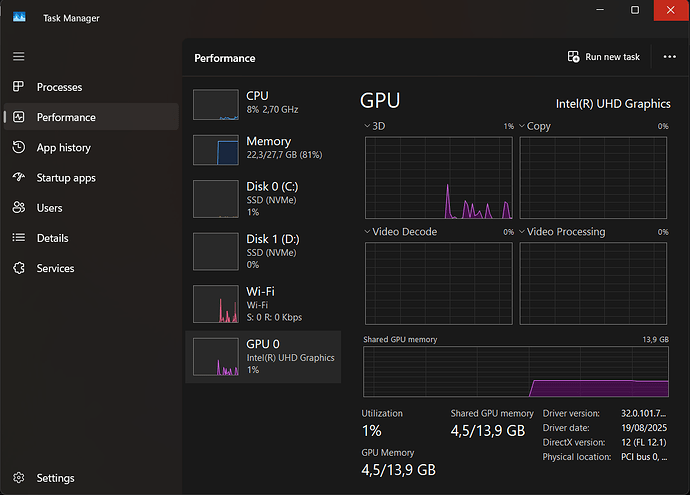Open the Video Processing engine dropdown chevron
Screen dimensions: 690x495
pos(522,231)
